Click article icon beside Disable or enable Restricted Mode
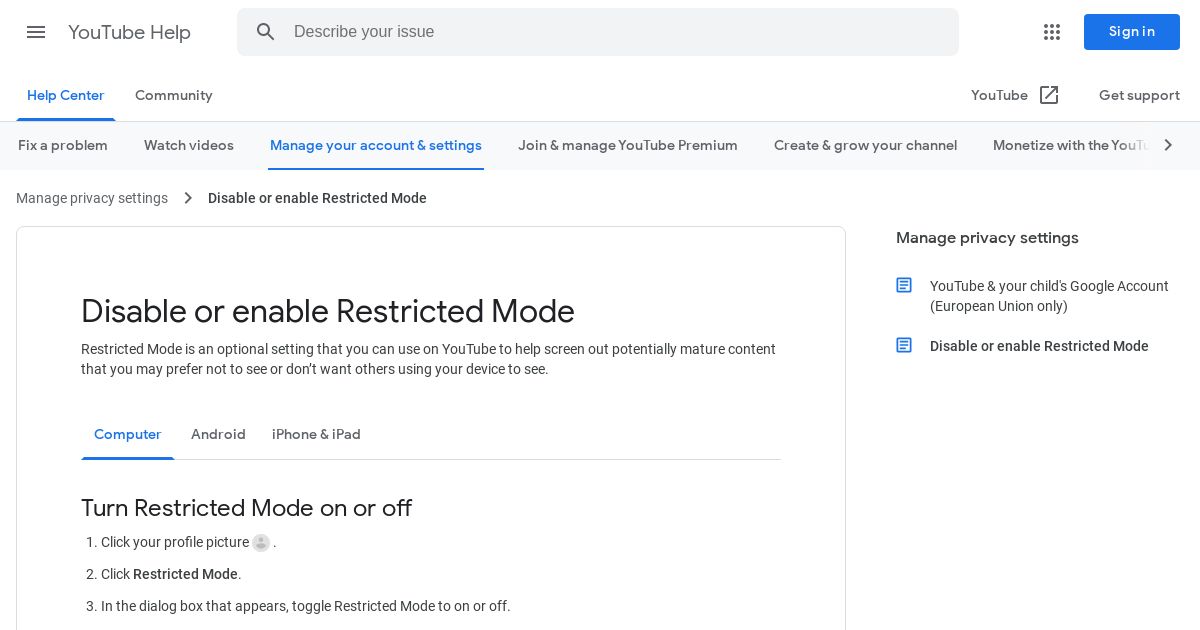The image size is (1200, 630). click(904, 345)
